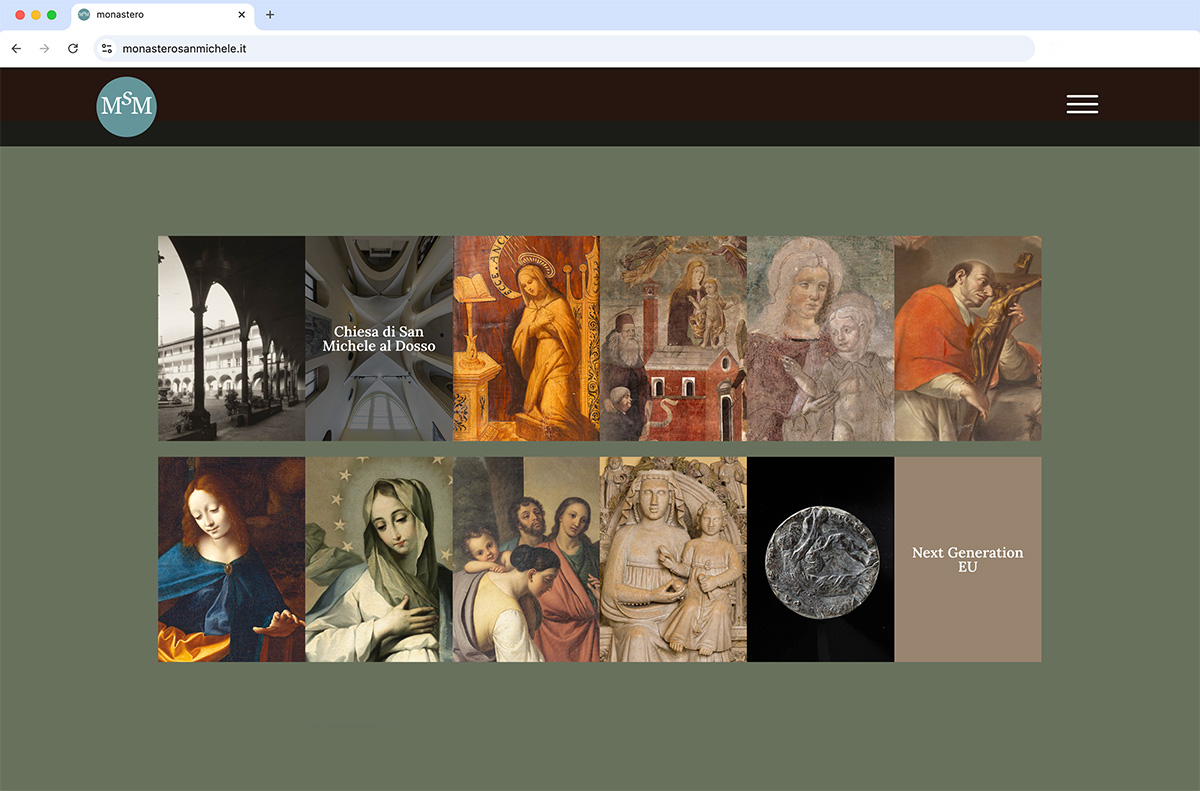Screen dimensions: 1200x791
Task: Open the faded Madonna and Child fresco tile
Action: click(x=821, y=338)
